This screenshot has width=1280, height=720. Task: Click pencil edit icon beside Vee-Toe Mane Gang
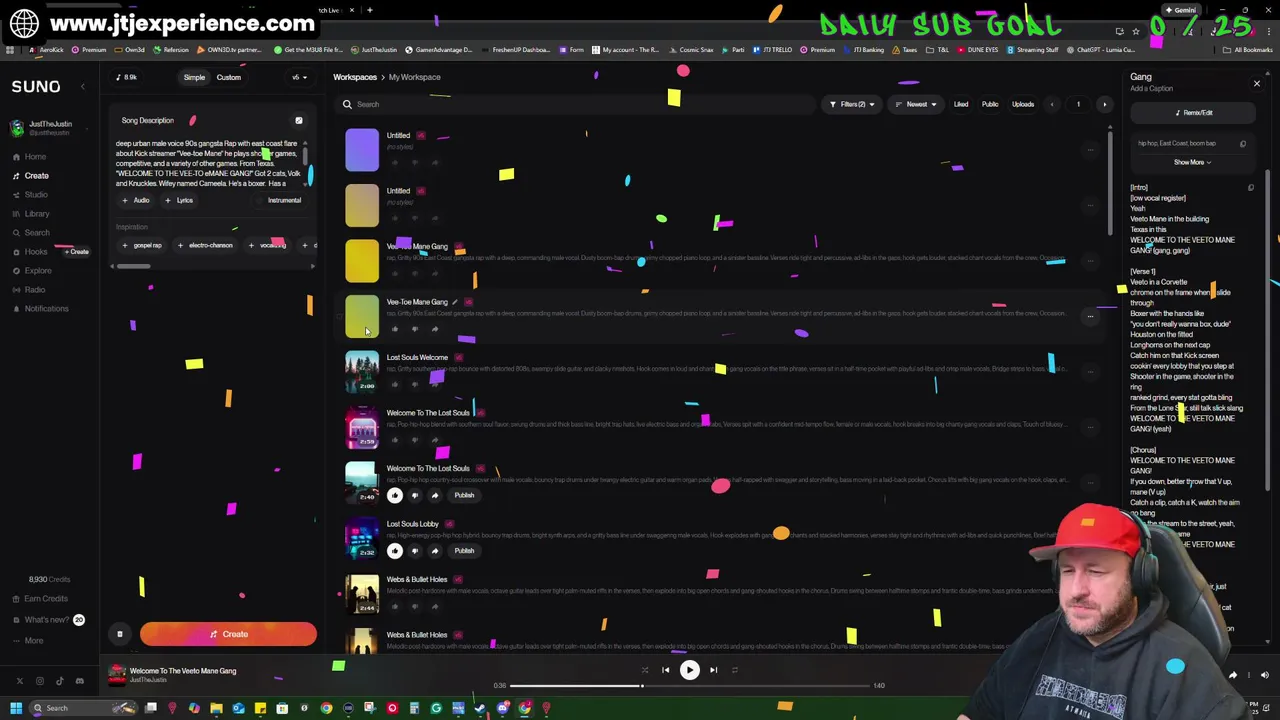coord(455,302)
